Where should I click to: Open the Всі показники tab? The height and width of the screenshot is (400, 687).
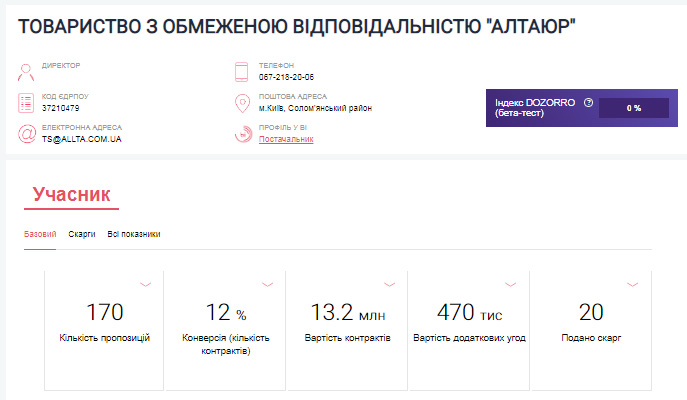point(134,234)
